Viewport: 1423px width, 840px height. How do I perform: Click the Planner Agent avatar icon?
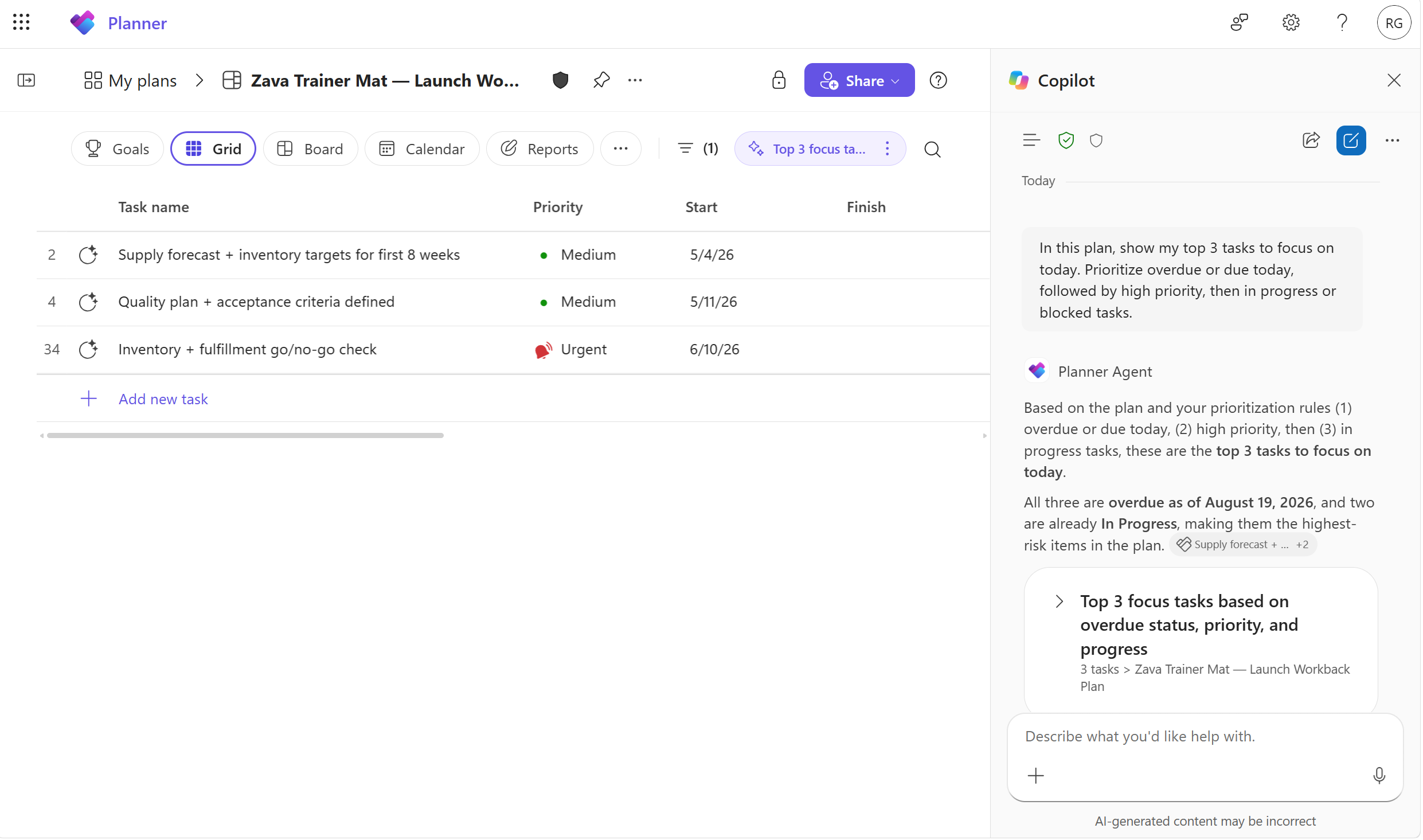click(1037, 372)
